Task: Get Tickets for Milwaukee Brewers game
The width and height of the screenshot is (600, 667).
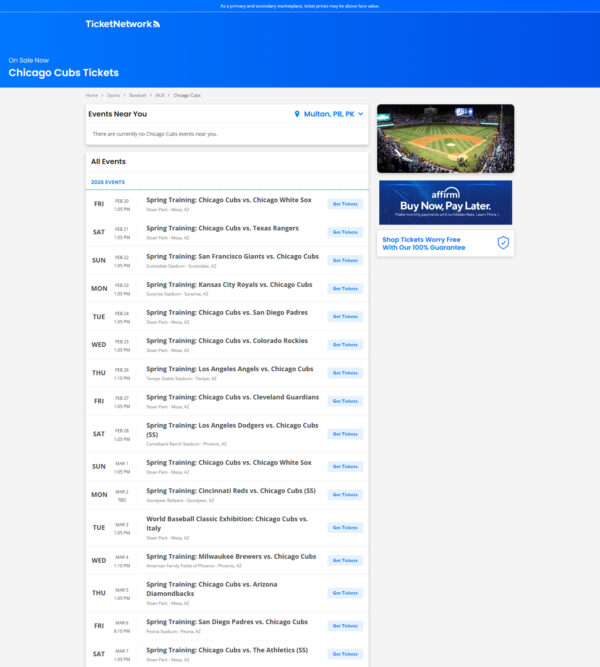Action: pos(345,560)
